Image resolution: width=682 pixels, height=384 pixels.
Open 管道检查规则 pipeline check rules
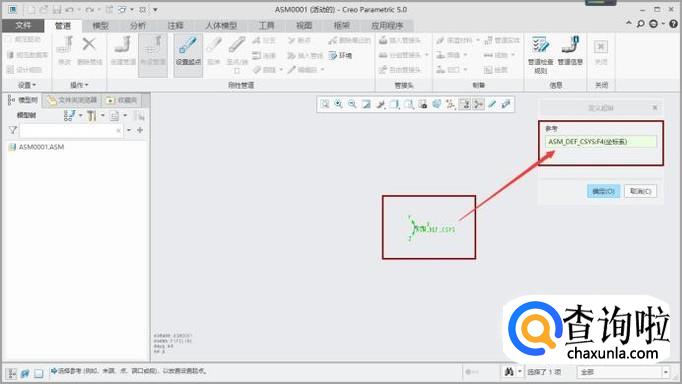pos(540,55)
